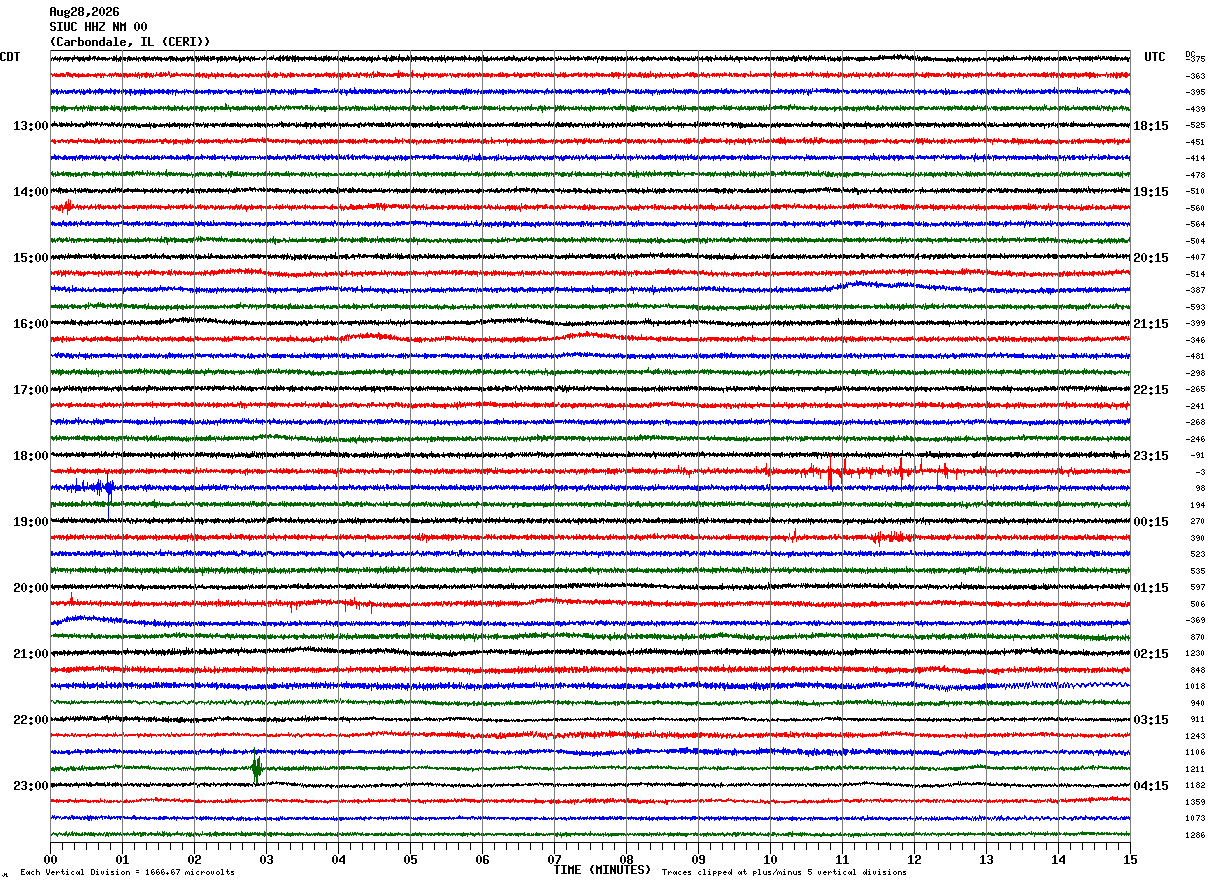Click the 13:00 CDT time label
Screen dimensions: 1210x886
[x=30, y=126]
